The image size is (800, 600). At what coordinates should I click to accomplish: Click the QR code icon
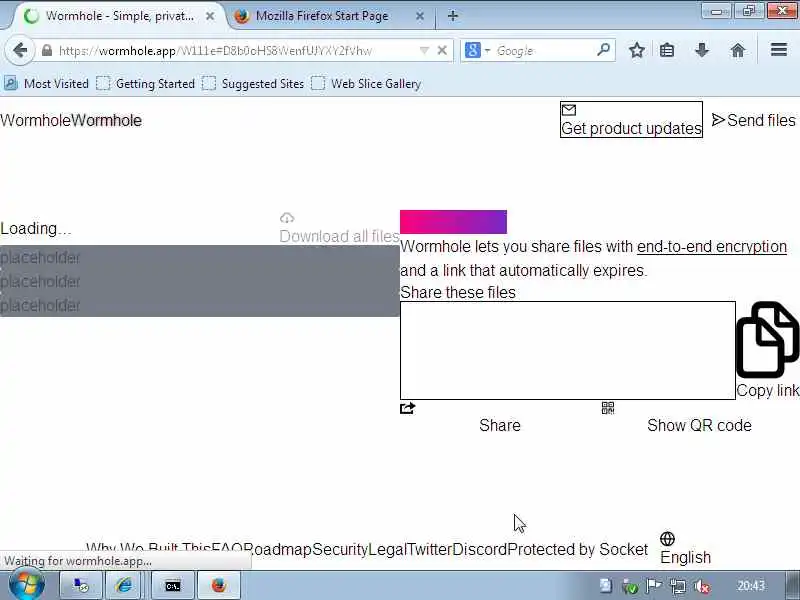(608, 408)
